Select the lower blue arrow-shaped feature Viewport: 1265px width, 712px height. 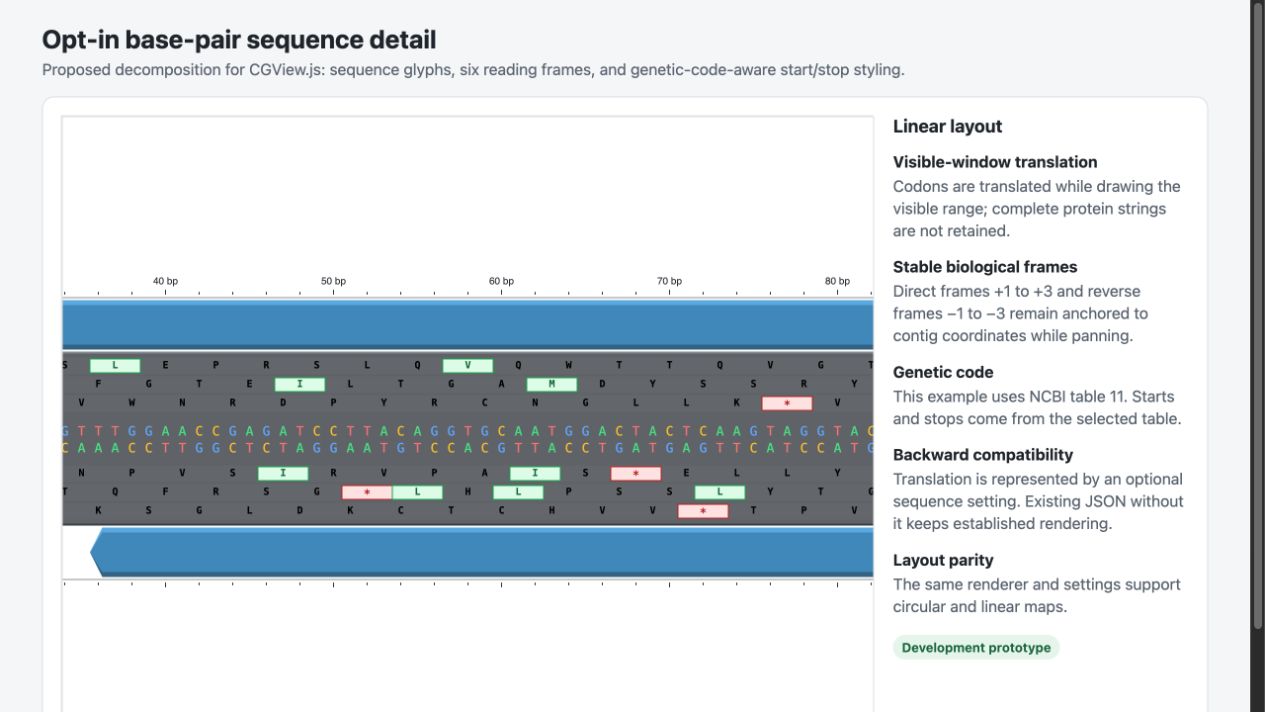point(481,553)
